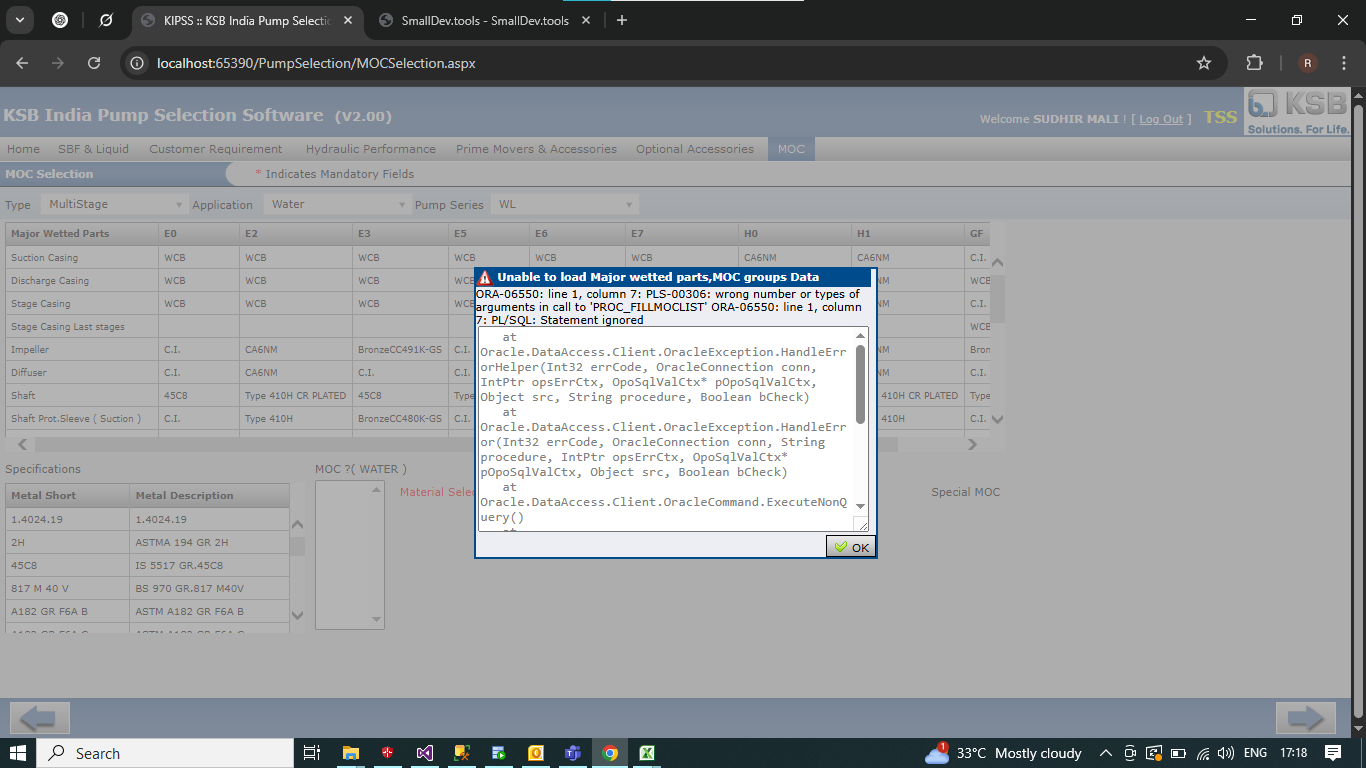Click the MOC list box scroll-down arrow
1366x768 pixels.
pos(376,620)
